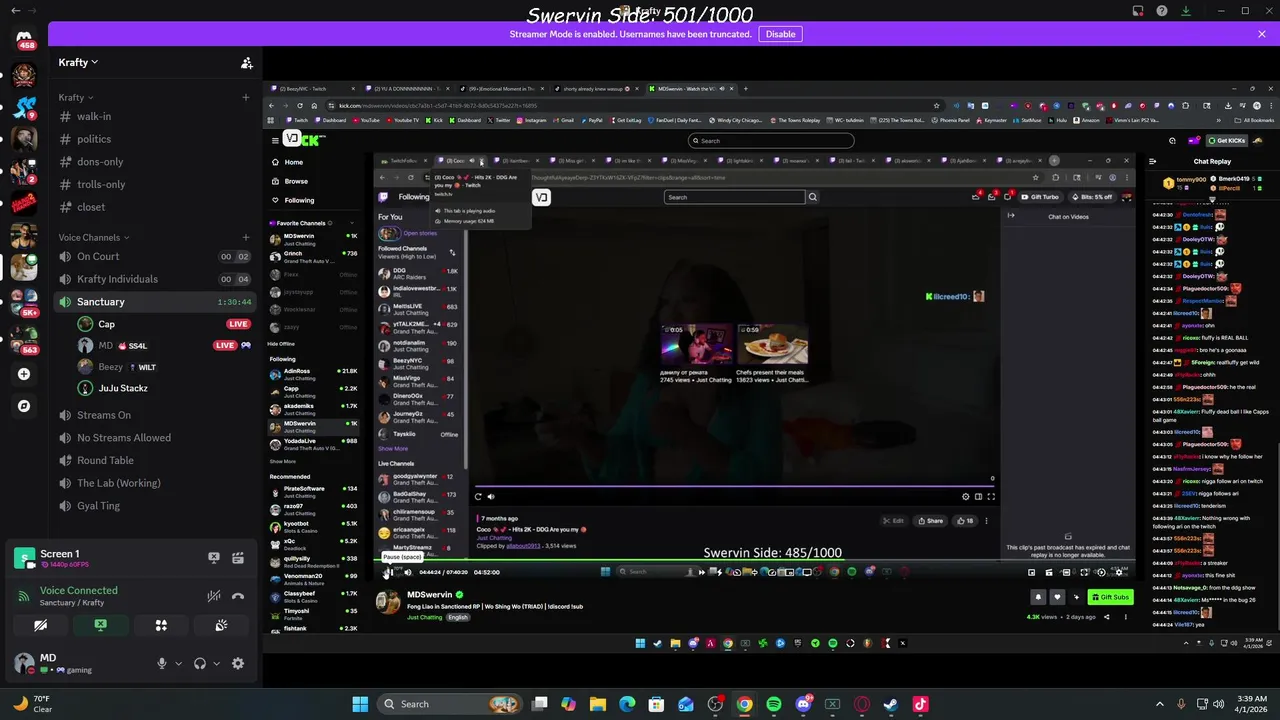This screenshot has width=1280, height=720.
Task: Dismiss the streamer mode banner
Action: point(1262,34)
